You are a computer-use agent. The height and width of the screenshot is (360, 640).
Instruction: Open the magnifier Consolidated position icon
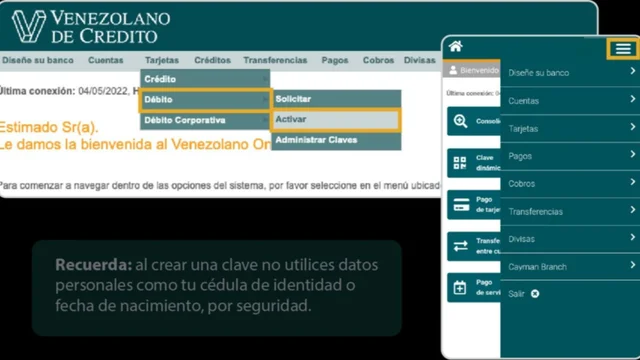[x=460, y=121]
